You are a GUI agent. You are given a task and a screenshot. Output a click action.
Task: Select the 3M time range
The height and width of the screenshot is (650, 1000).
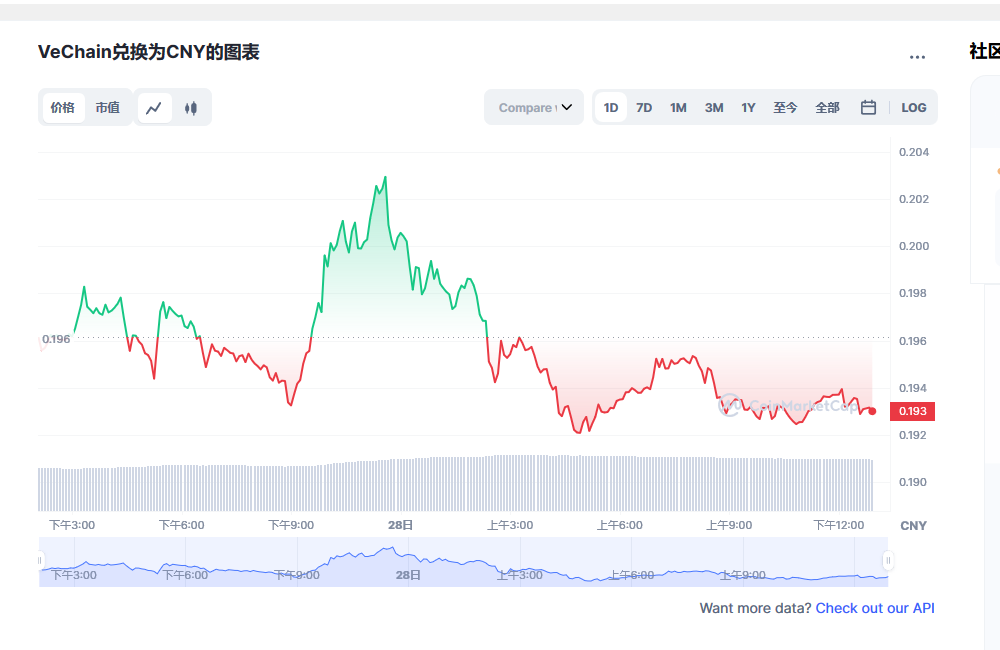pyautogui.click(x=714, y=108)
